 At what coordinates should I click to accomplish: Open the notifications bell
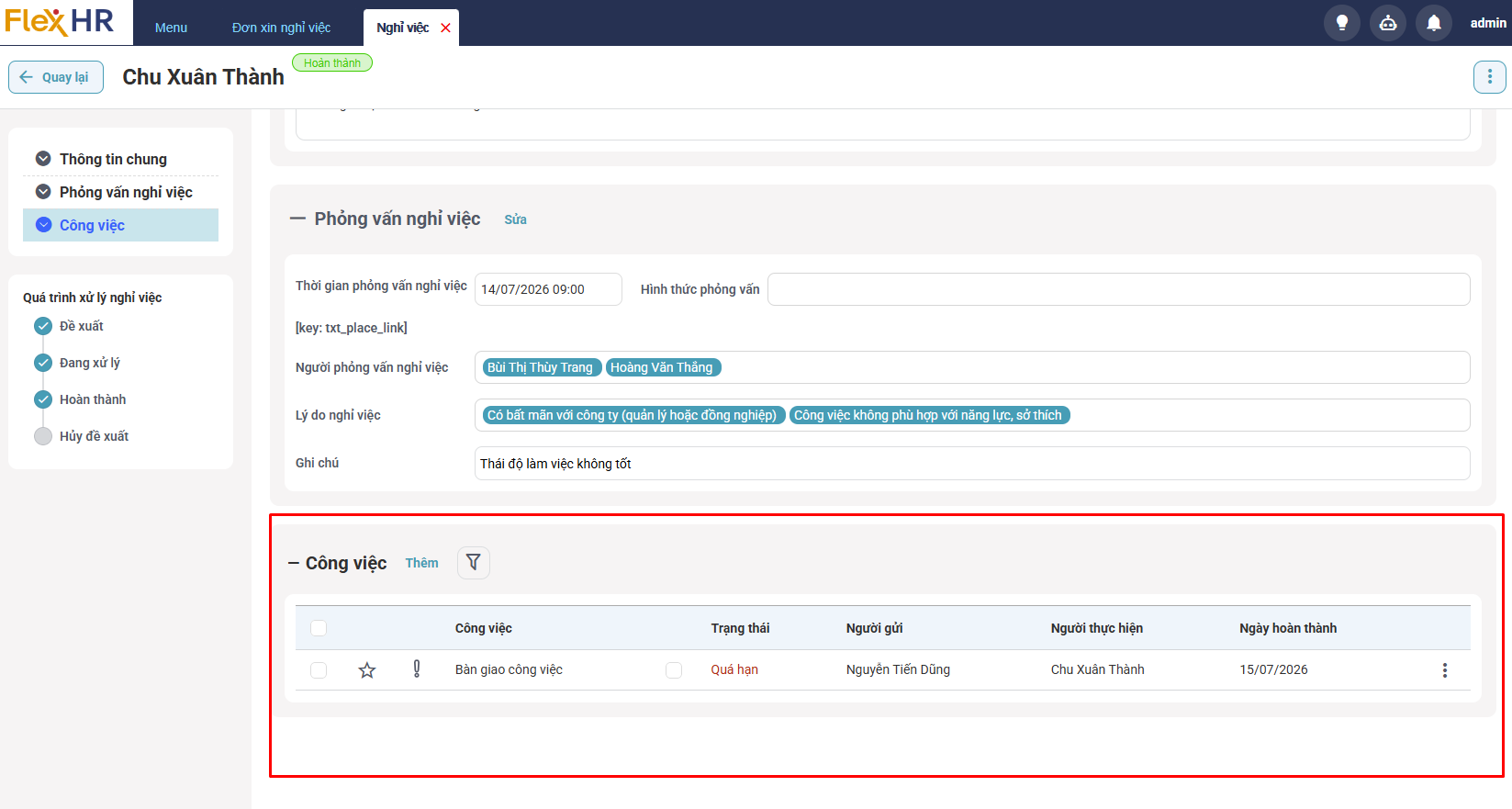[1433, 23]
